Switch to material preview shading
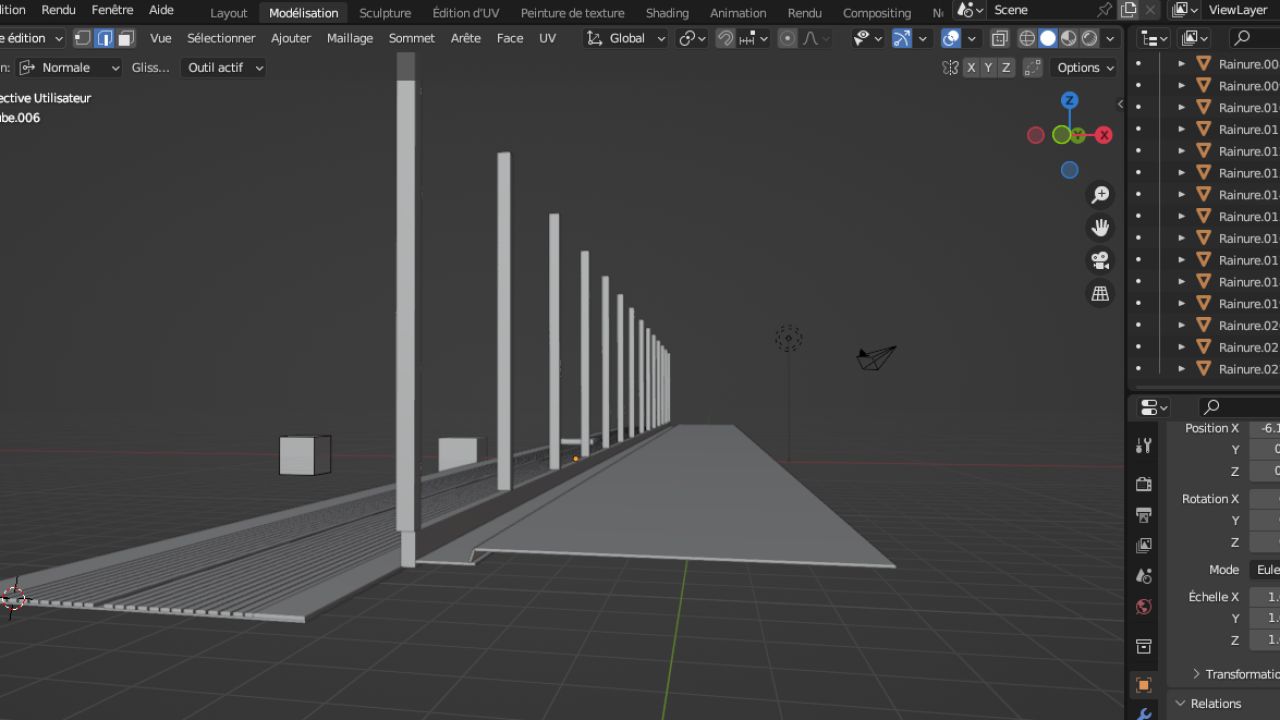 pos(1069,38)
